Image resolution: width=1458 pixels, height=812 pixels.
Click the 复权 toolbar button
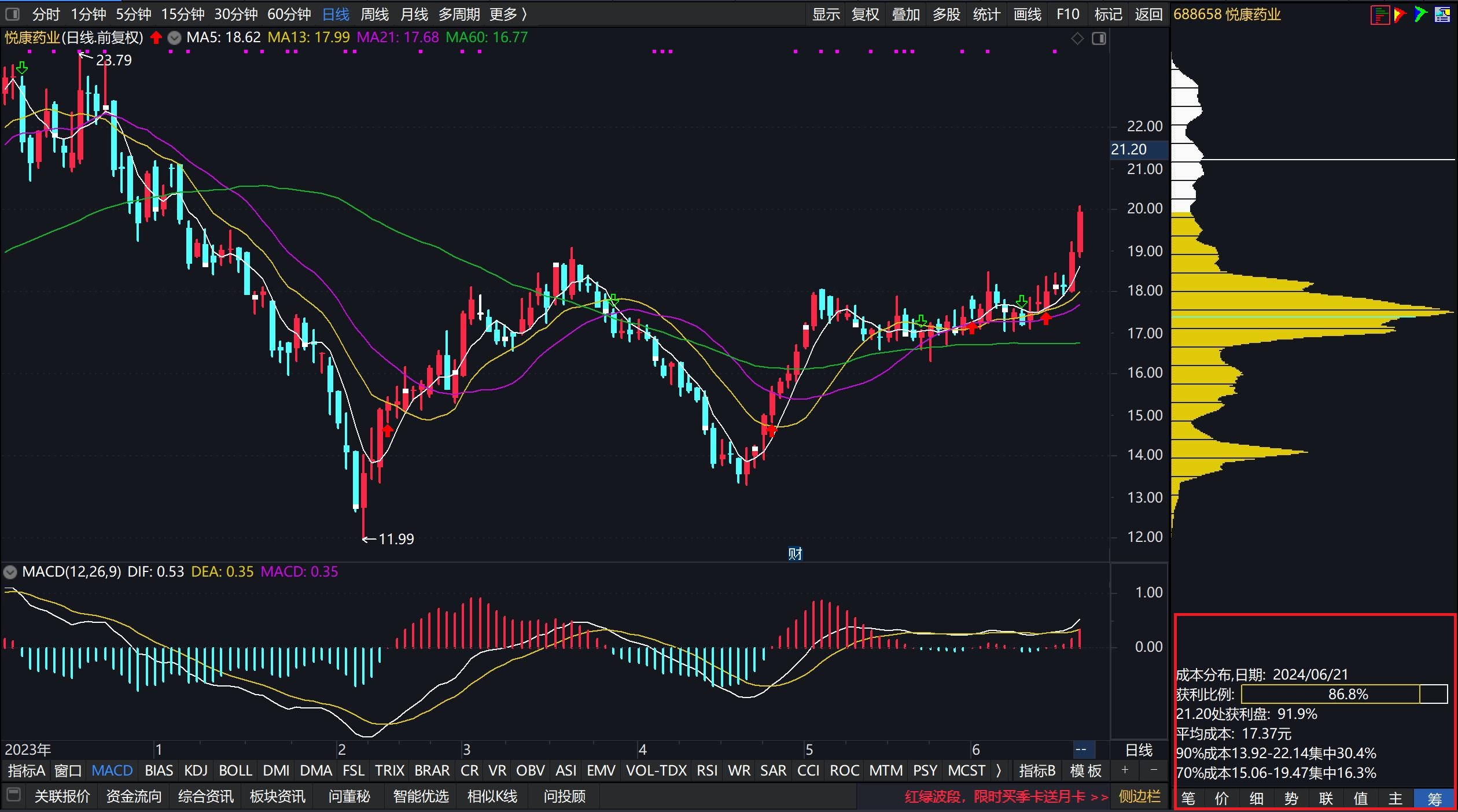coord(865,14)
